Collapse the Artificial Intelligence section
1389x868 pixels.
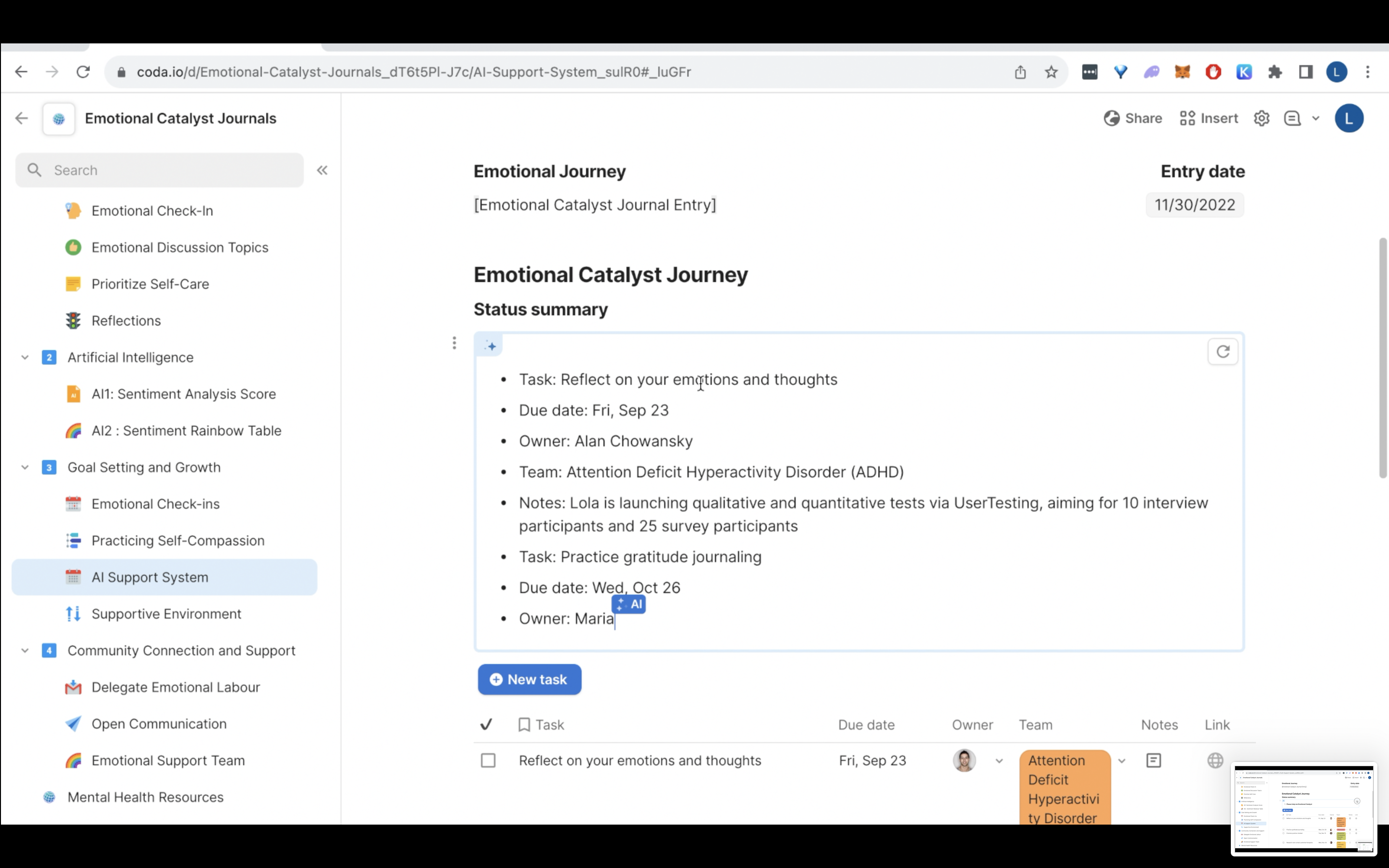[25, 358]
